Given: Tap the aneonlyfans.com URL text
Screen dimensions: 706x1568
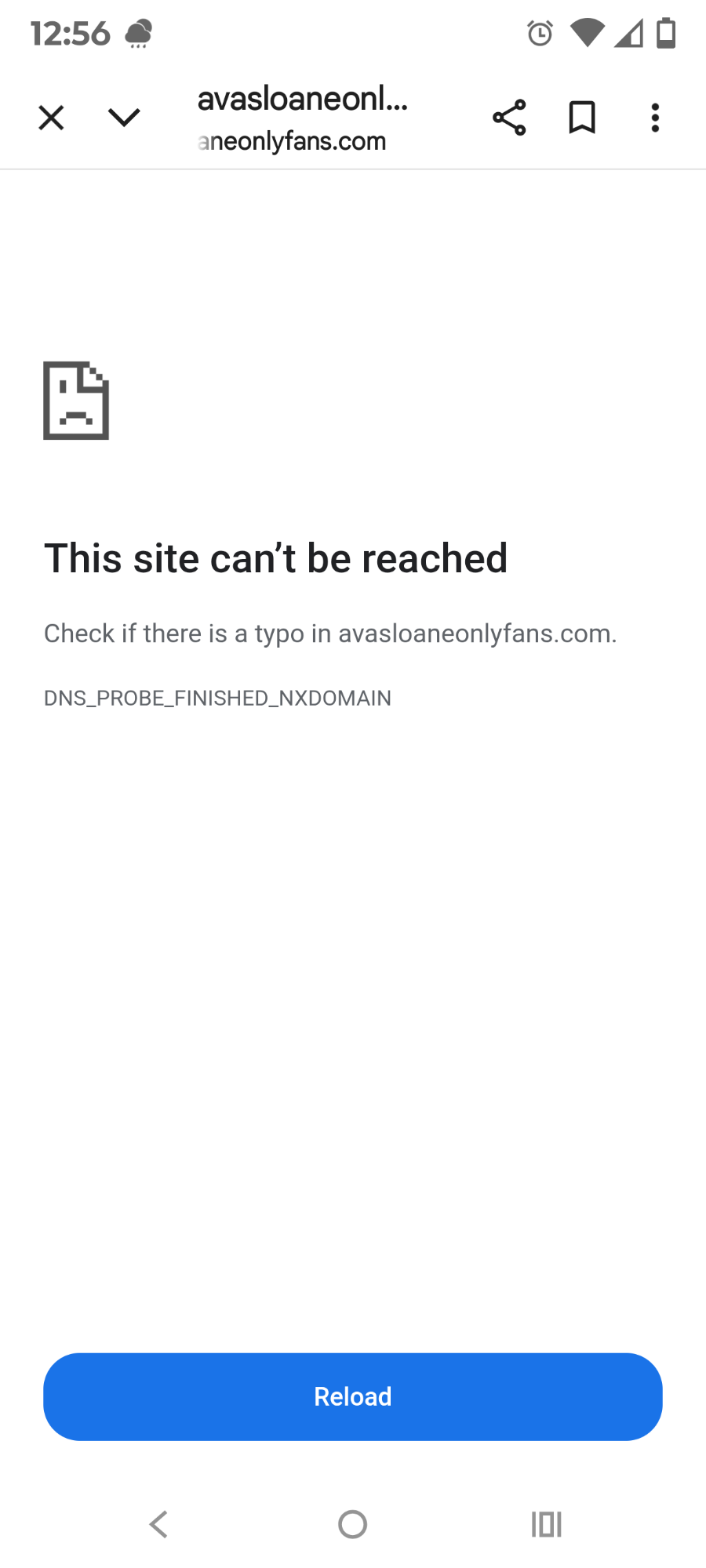Looking at the screenshot, I should [x=292, y=141].
